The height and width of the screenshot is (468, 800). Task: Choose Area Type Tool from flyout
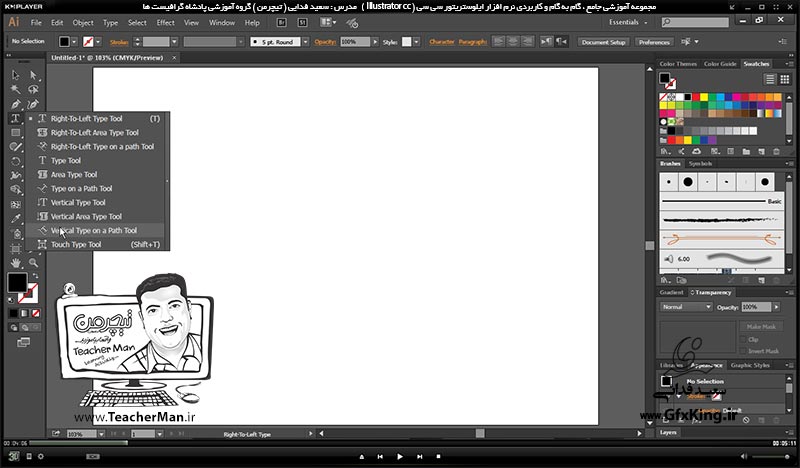74,175
